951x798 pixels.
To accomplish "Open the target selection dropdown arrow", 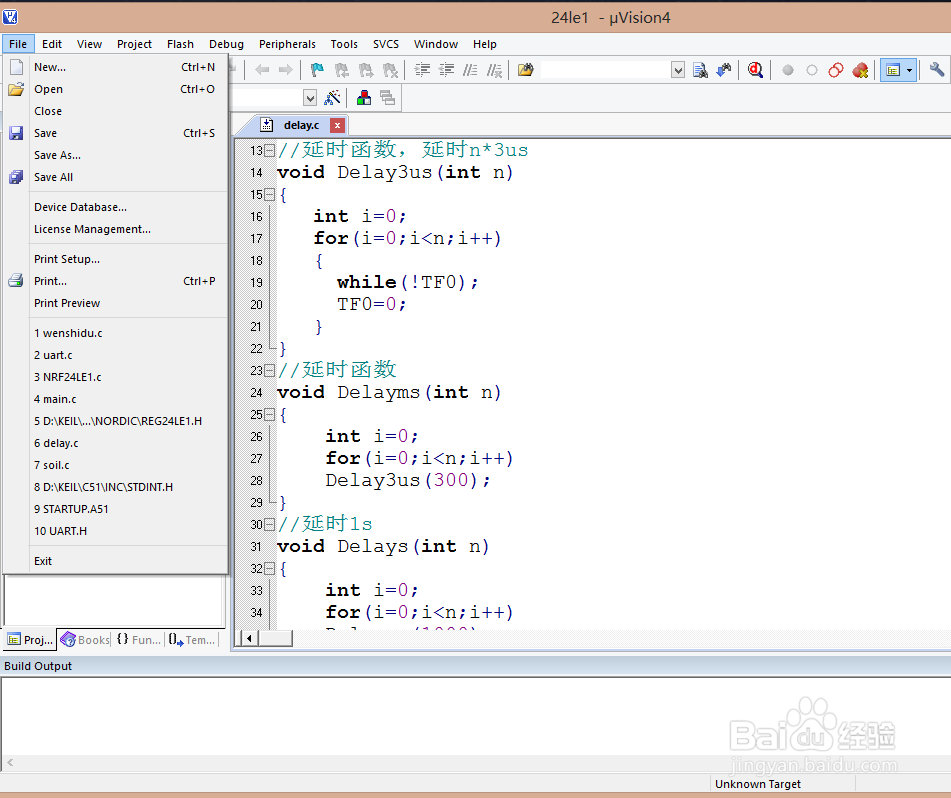I will pyautogui.click(x=310, y=98).
